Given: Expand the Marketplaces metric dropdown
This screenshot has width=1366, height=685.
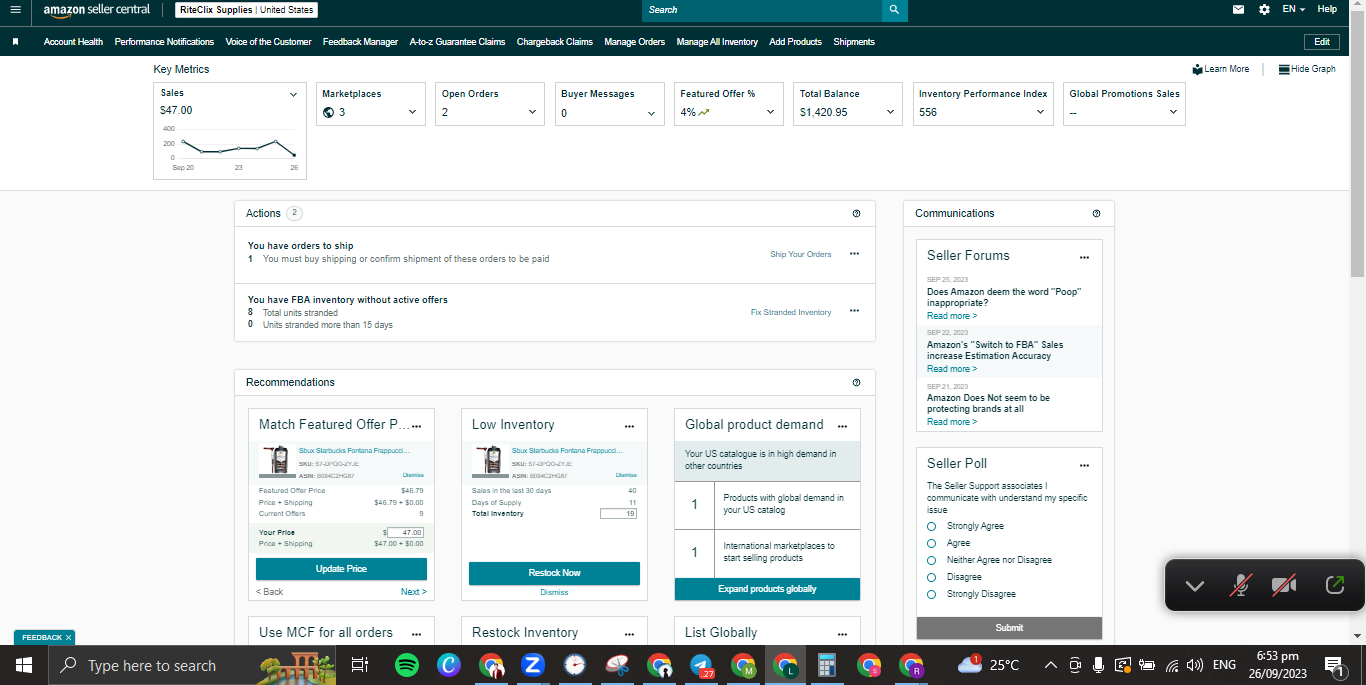Looking at the screenshot, I should click(412, 112).
